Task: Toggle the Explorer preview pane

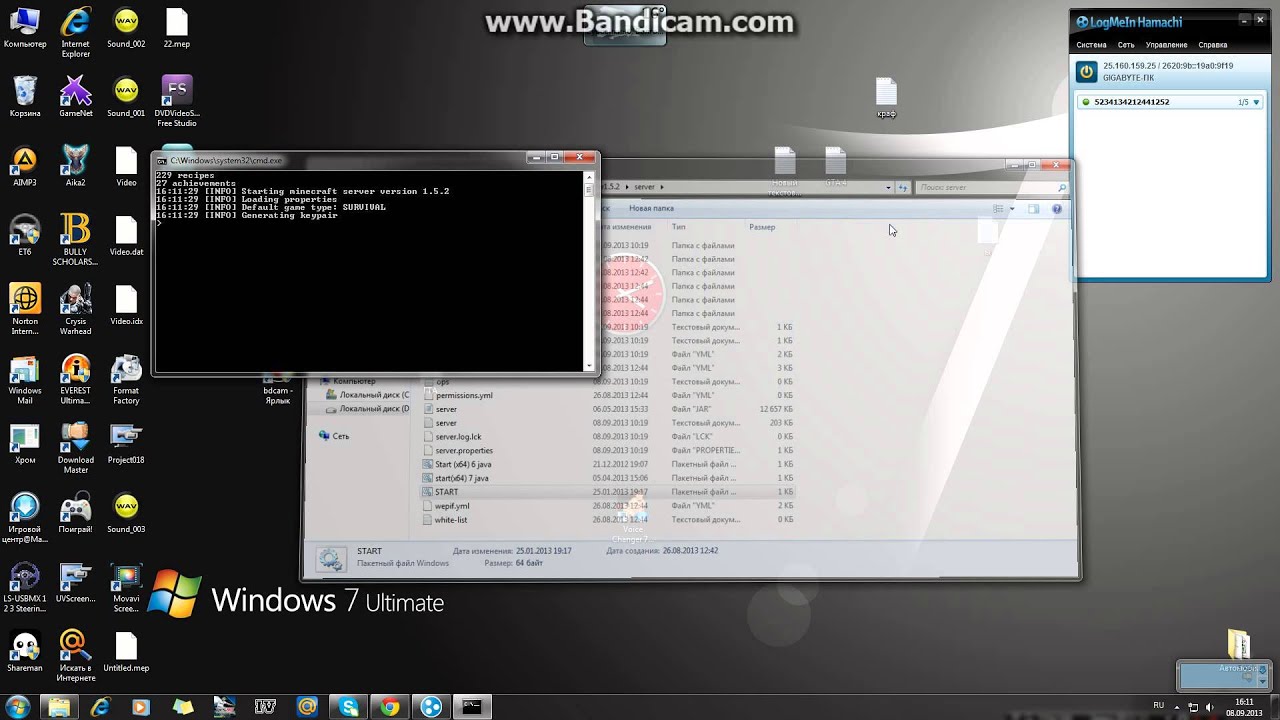Action: pyautogui.click(x=1034, y=209)
